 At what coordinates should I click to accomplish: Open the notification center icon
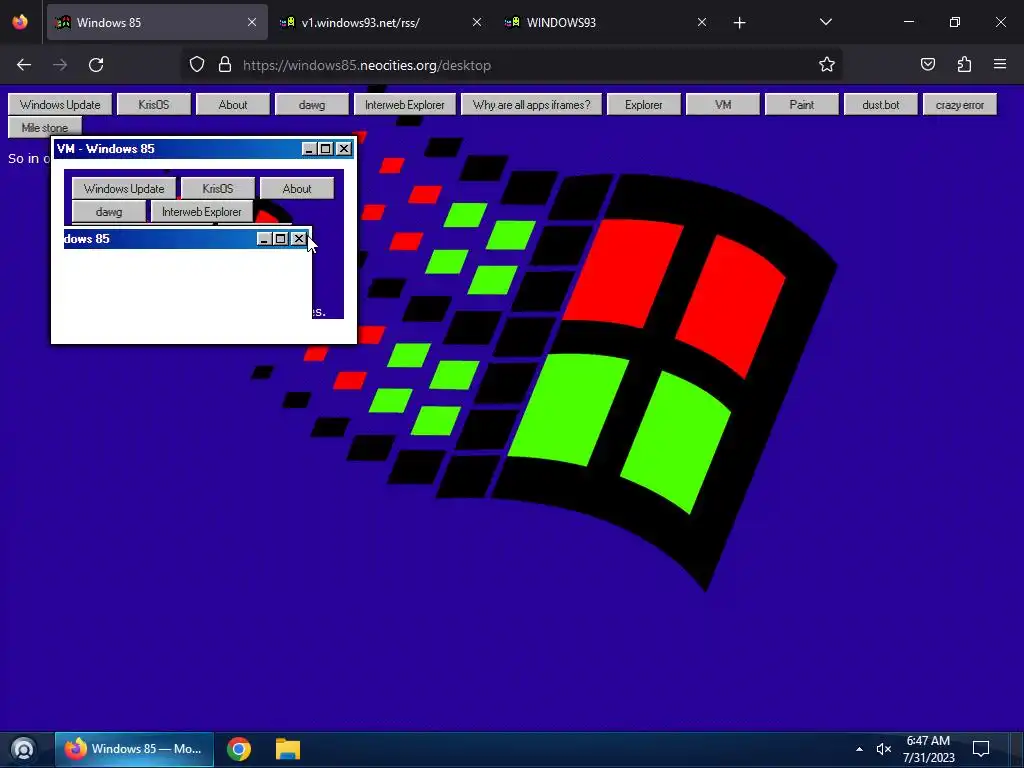point(981,749)
